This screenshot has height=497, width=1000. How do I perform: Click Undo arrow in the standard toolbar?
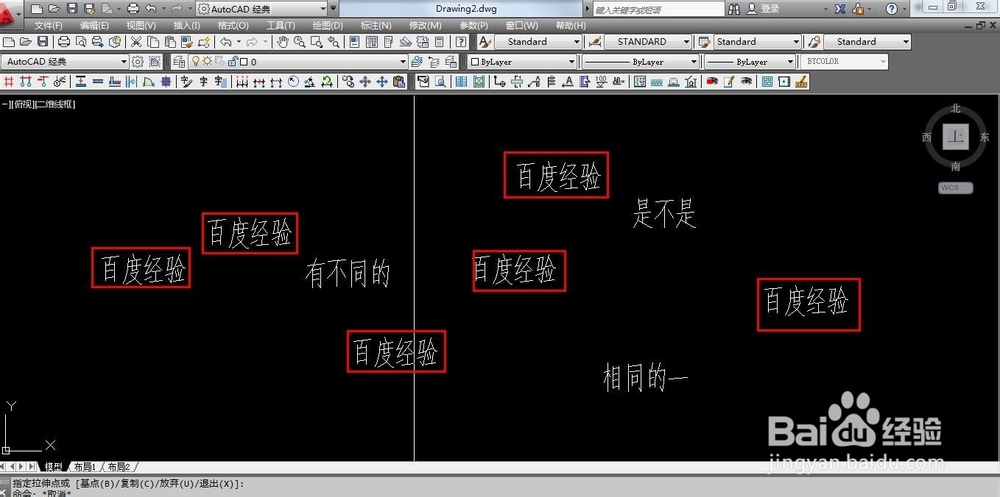pyautogui.click(x=226, y=42)
